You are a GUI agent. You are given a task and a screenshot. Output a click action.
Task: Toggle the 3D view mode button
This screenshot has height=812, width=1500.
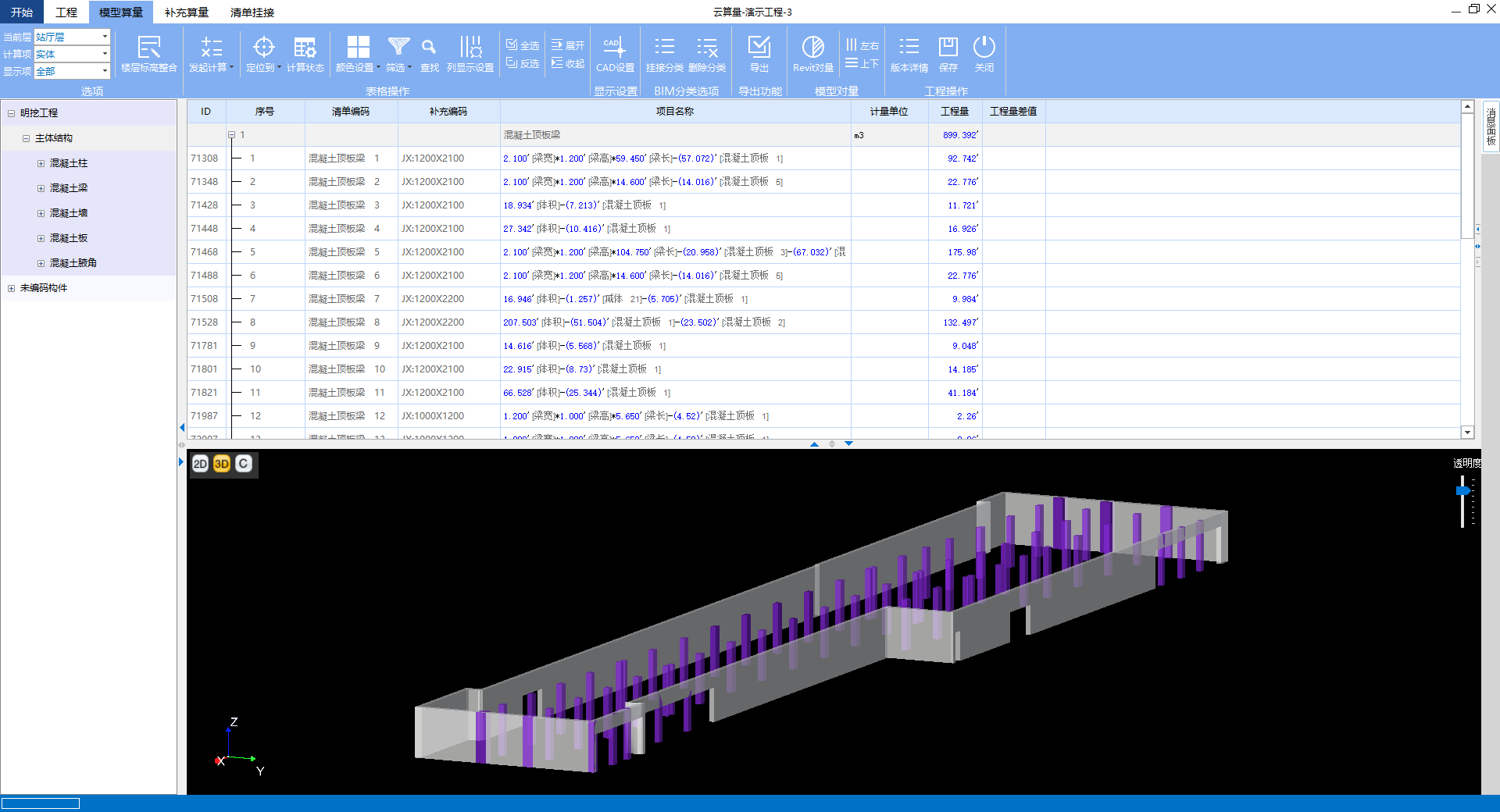(x=222, y=464)
